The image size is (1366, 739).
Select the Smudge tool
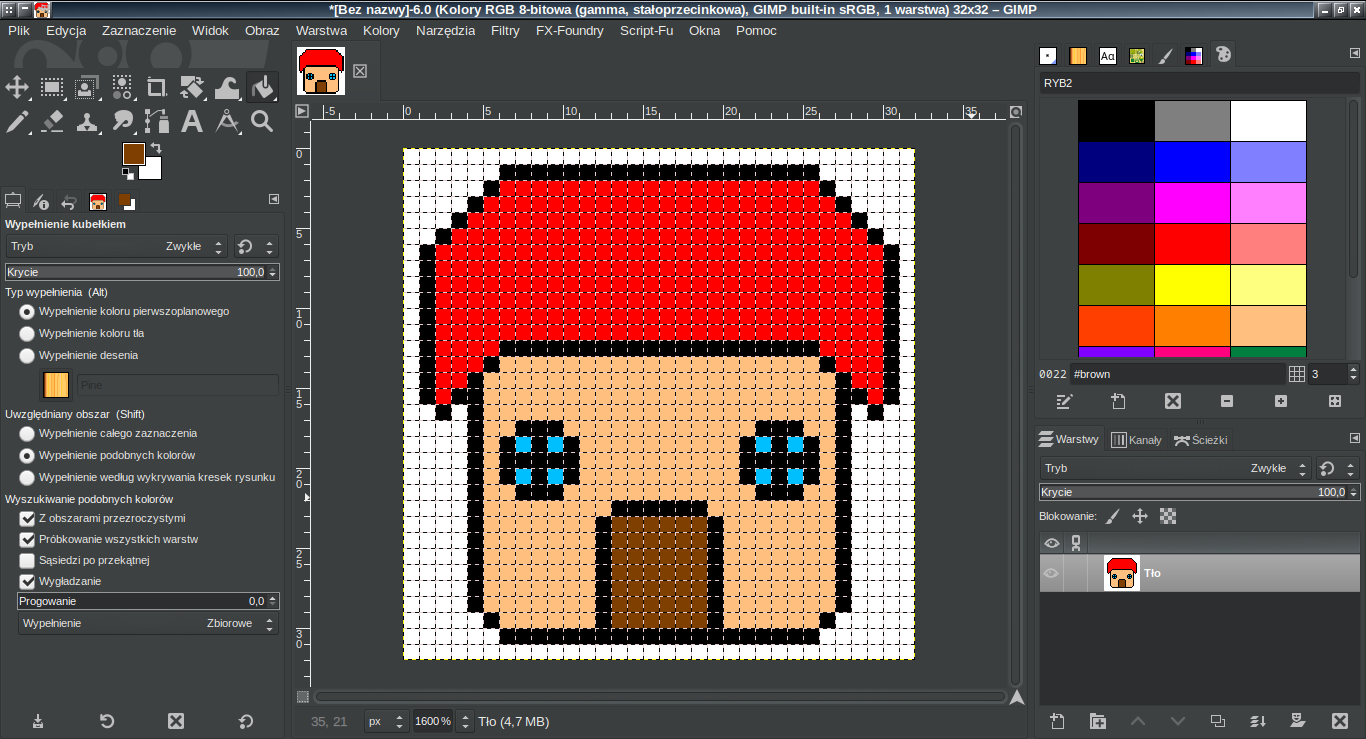point(122,122)
